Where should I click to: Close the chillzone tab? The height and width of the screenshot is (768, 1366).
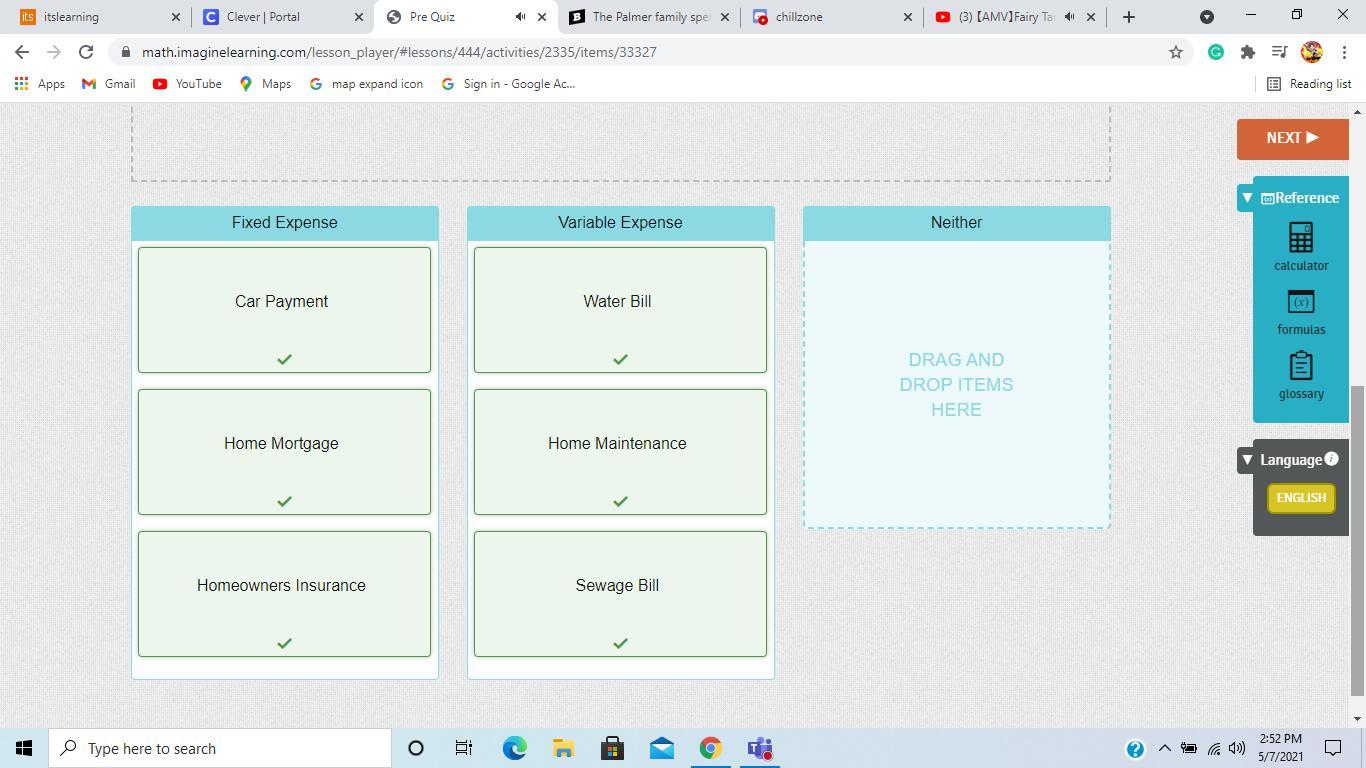(x=908, y=17)
